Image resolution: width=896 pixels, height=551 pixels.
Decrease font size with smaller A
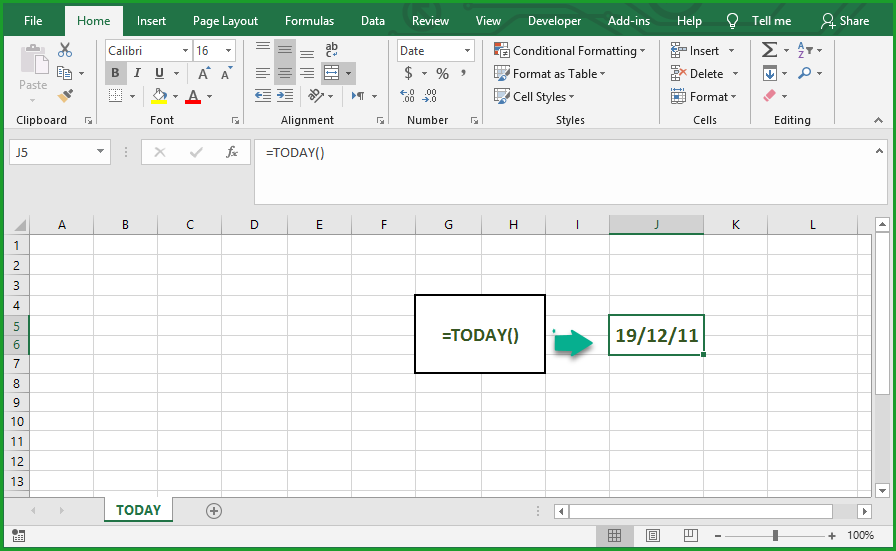[x=226, y=74]
